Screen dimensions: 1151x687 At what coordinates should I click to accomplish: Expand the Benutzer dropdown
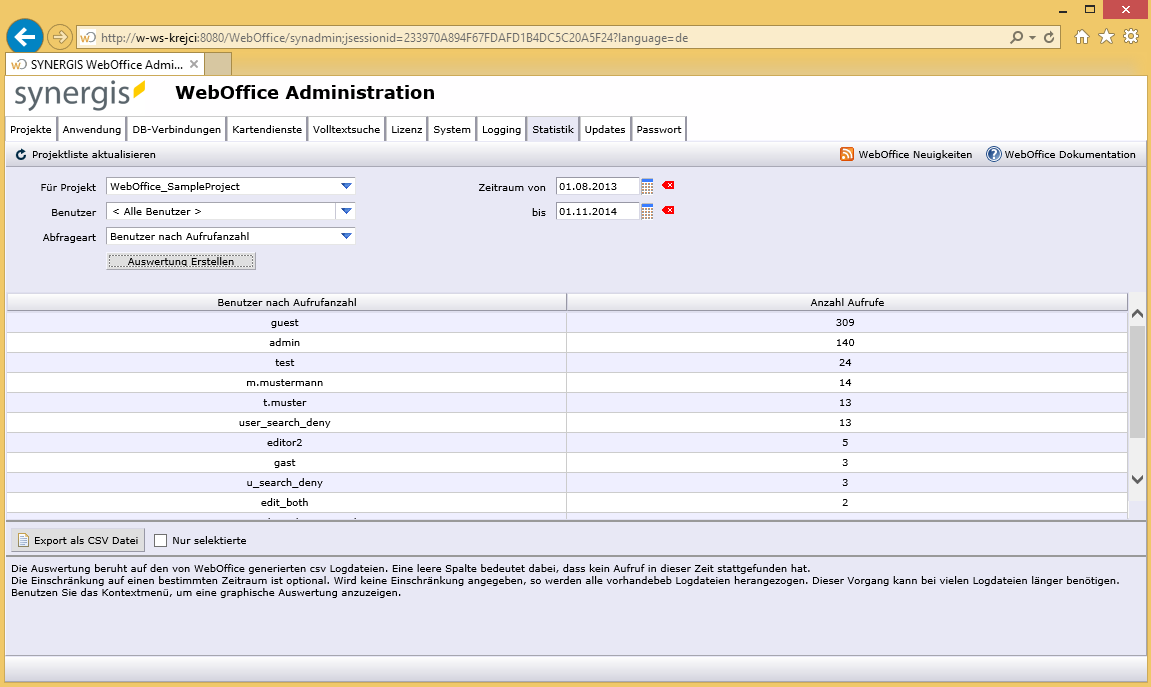345,210
